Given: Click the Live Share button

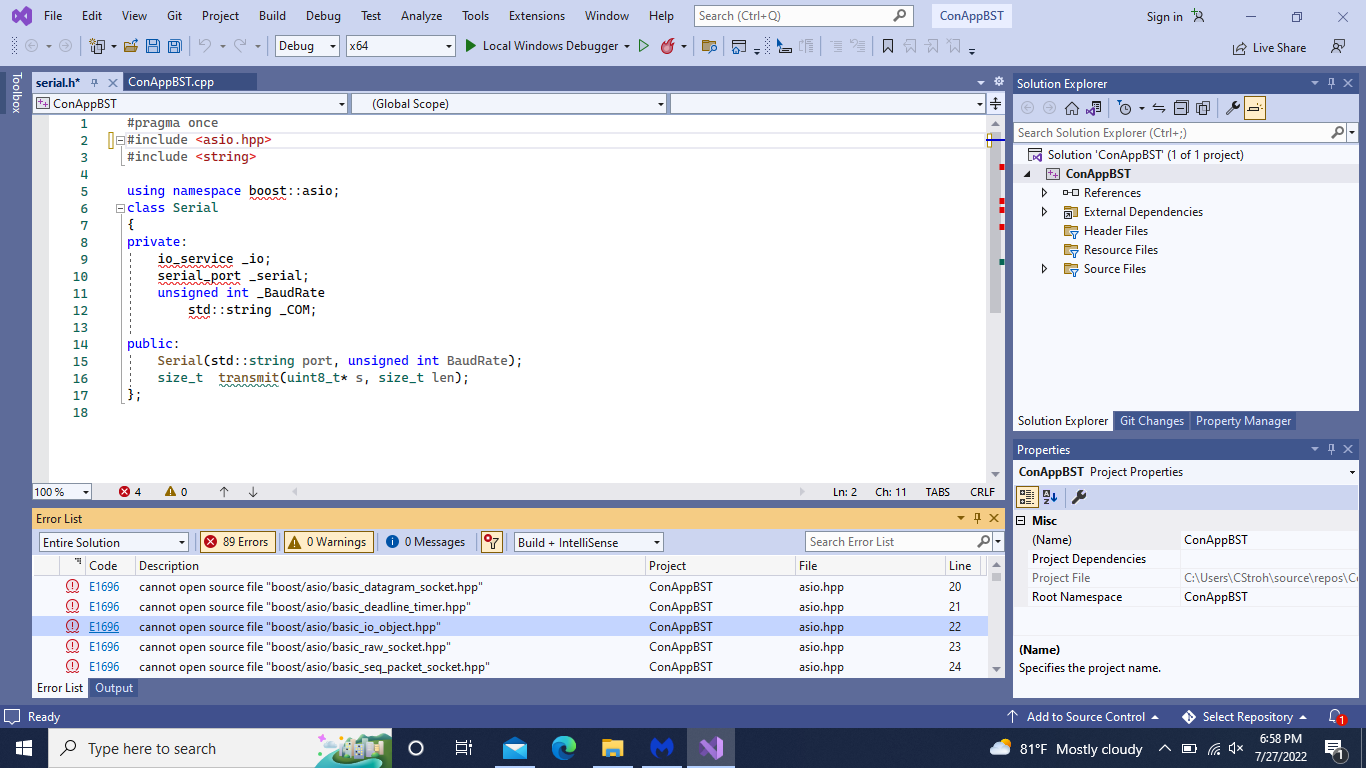Looking at the screenshot, I should 1269,47.
